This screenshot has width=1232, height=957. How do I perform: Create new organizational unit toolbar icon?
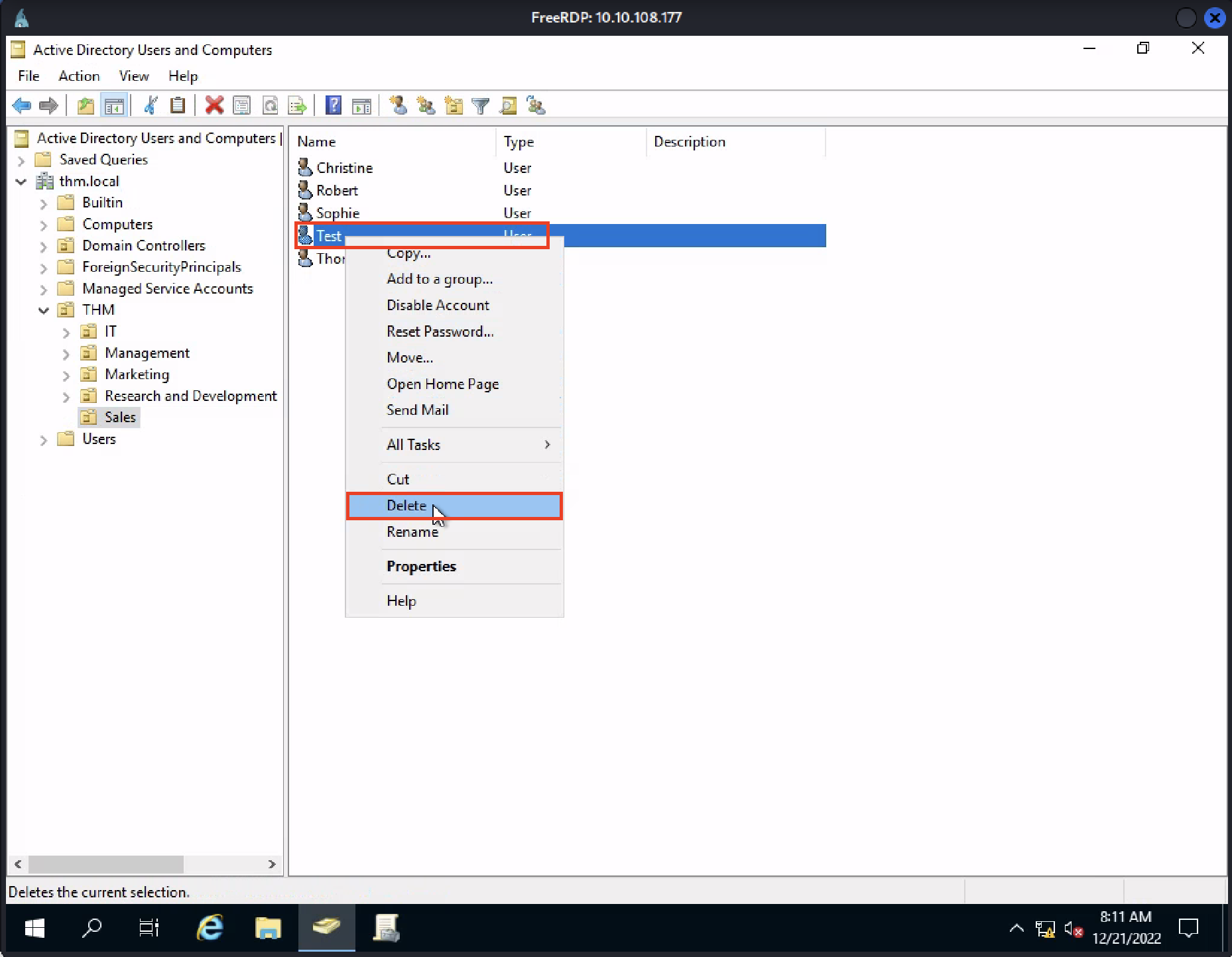pos(454,105)
